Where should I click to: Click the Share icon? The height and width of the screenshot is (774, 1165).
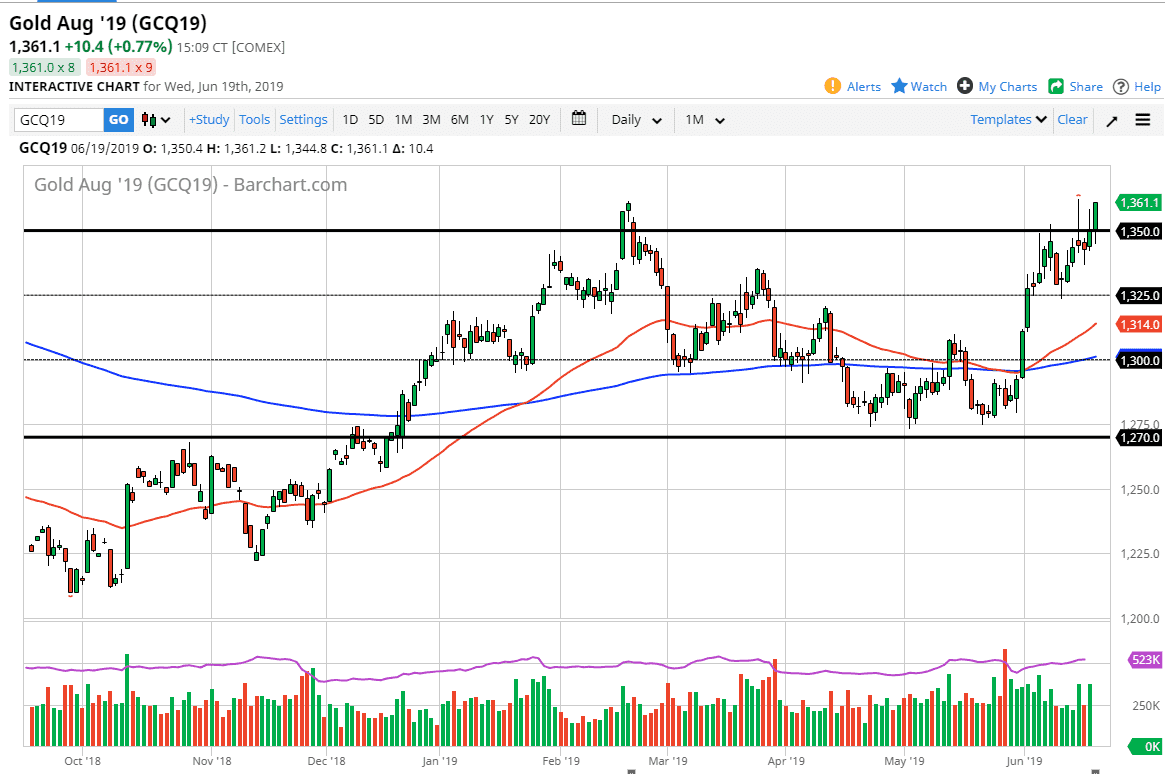click(x=1056, y=86)
